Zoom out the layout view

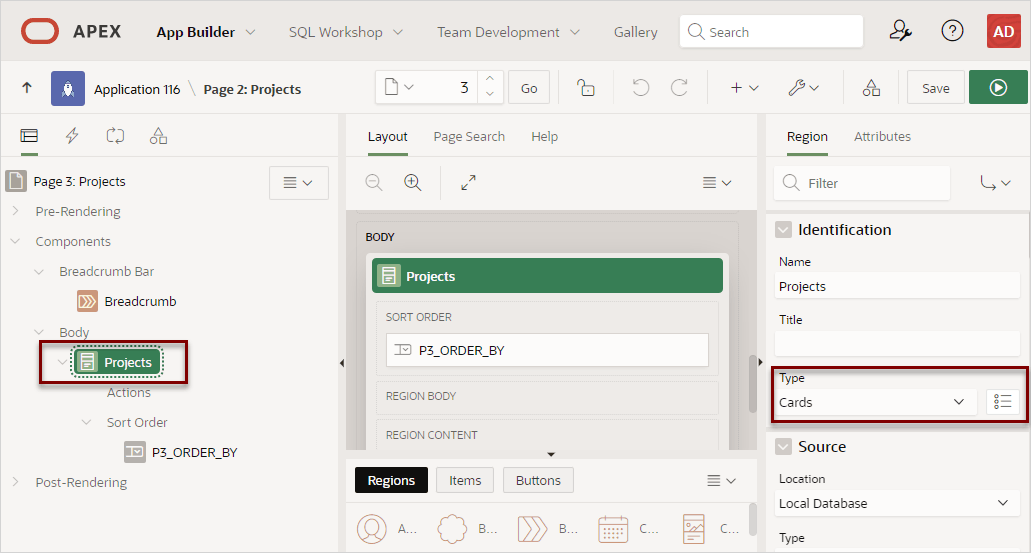(373, 182)
